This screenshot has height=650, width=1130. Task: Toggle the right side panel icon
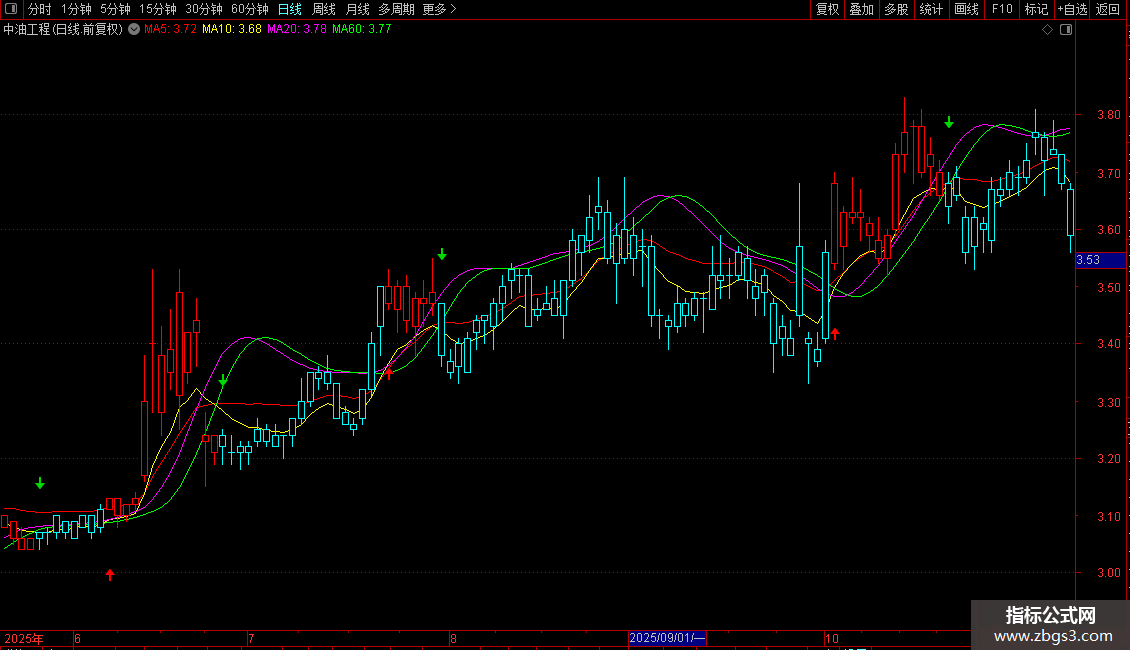pyautogui.click(x=1066, y=30)
